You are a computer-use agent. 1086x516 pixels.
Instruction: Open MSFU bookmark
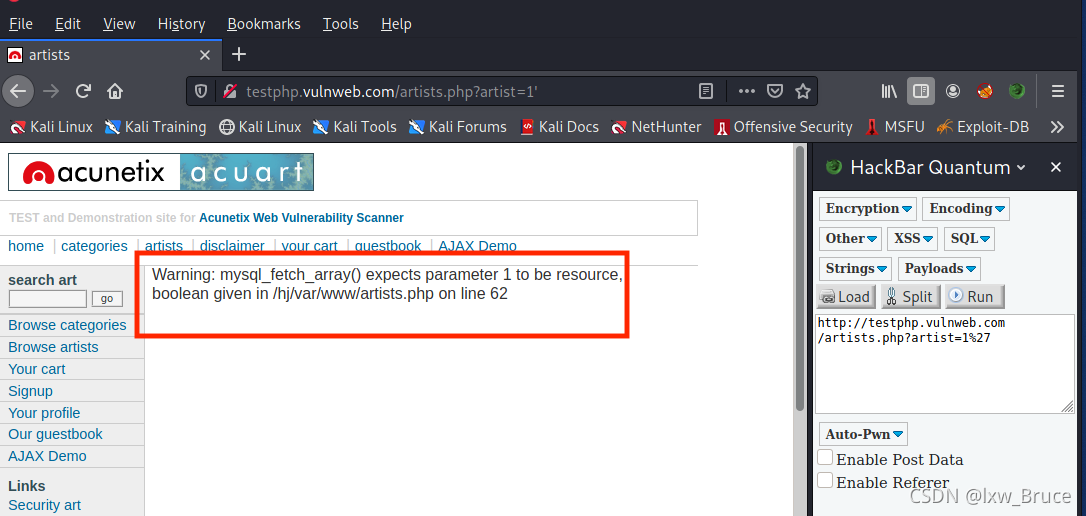tap(894, 127)
